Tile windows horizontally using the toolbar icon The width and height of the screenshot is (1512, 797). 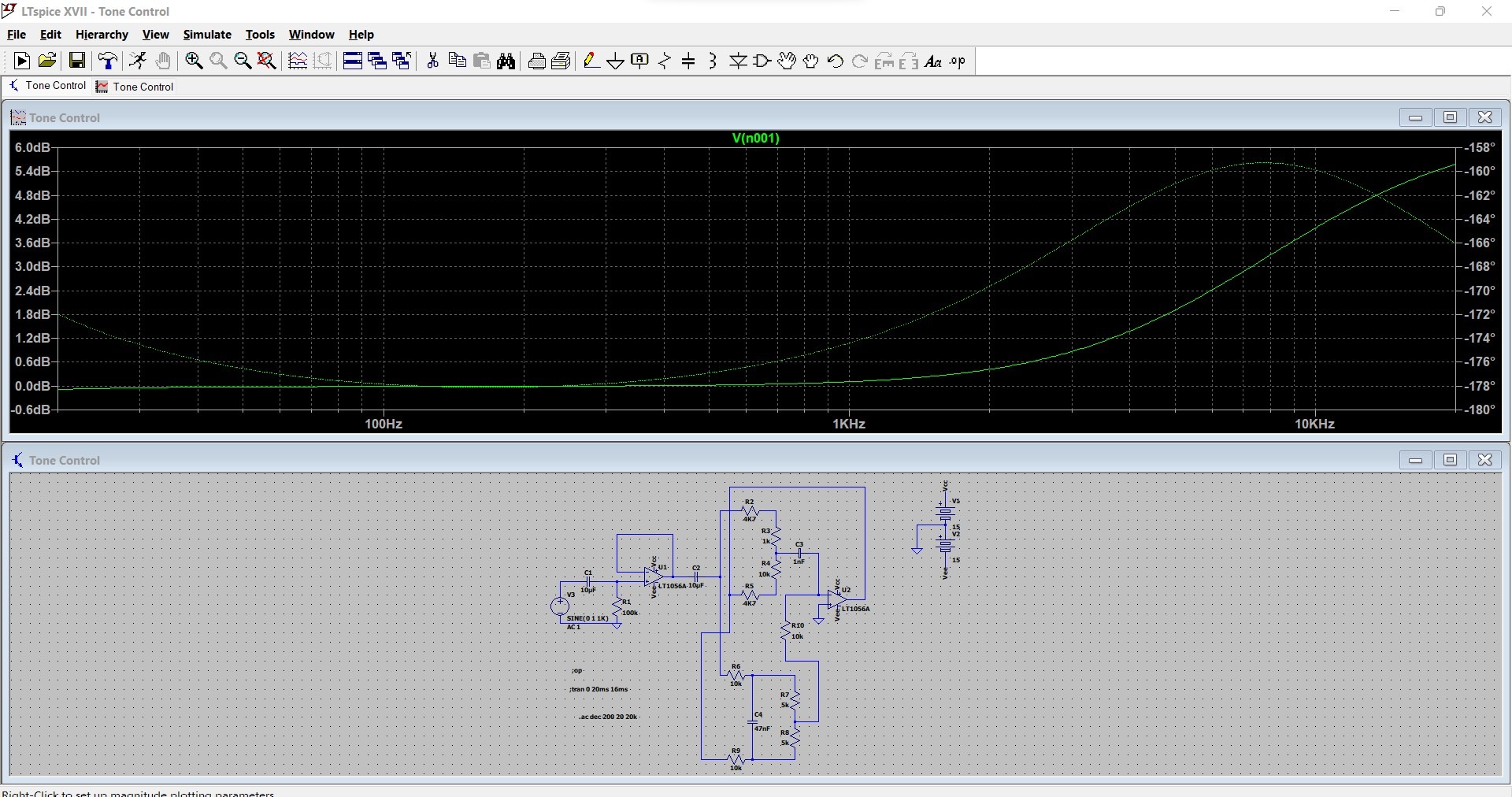point(353,61)
